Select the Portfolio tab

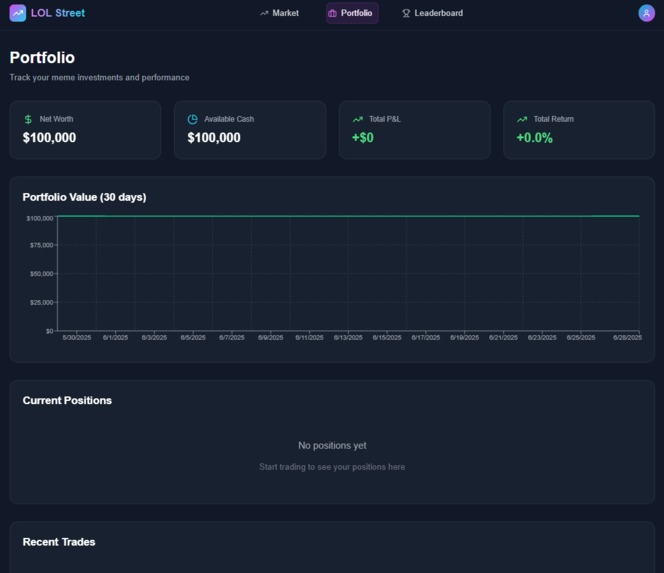(352, 13)
